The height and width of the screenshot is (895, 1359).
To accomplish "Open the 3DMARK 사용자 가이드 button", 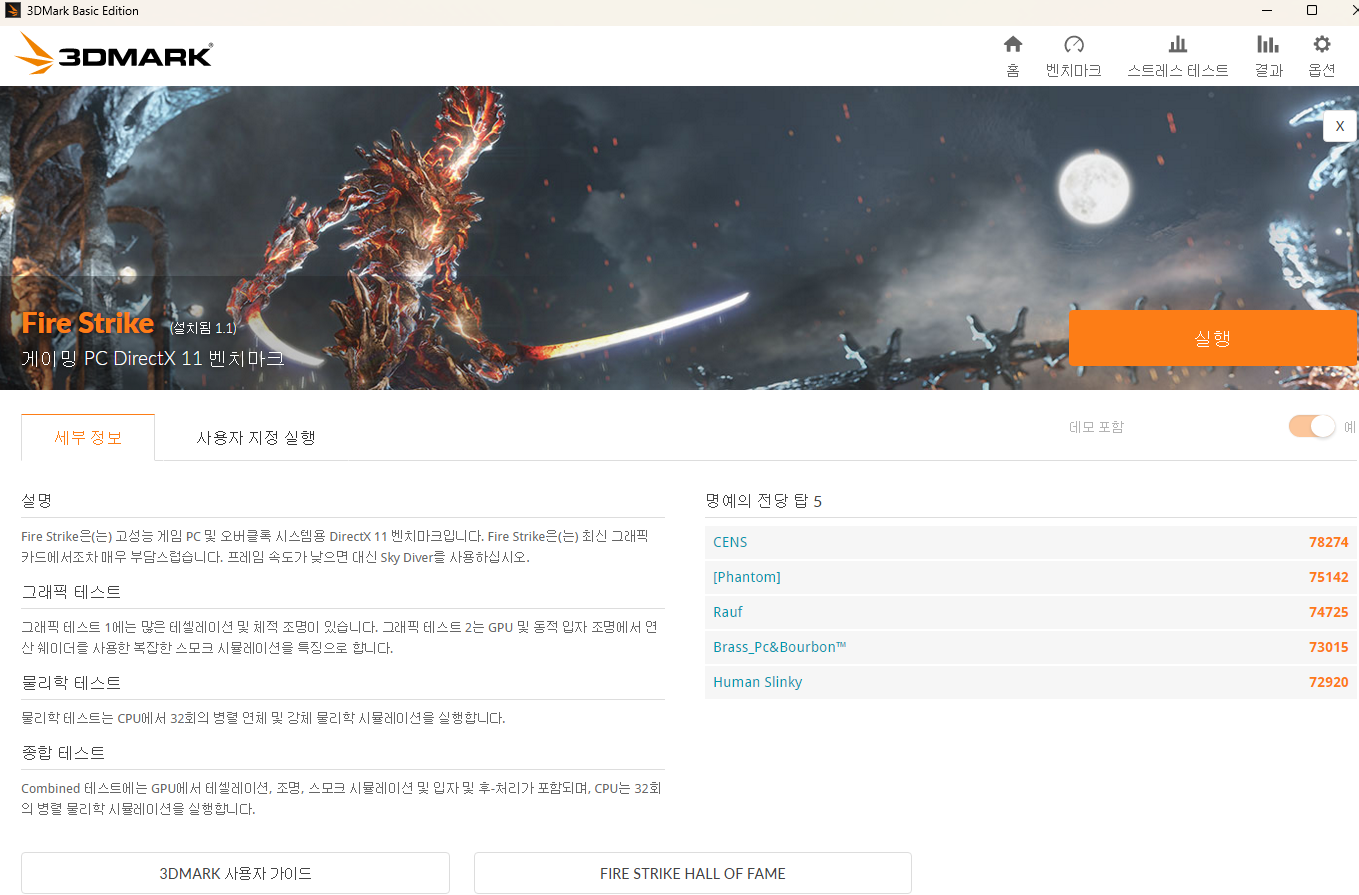I will point(235,873).
